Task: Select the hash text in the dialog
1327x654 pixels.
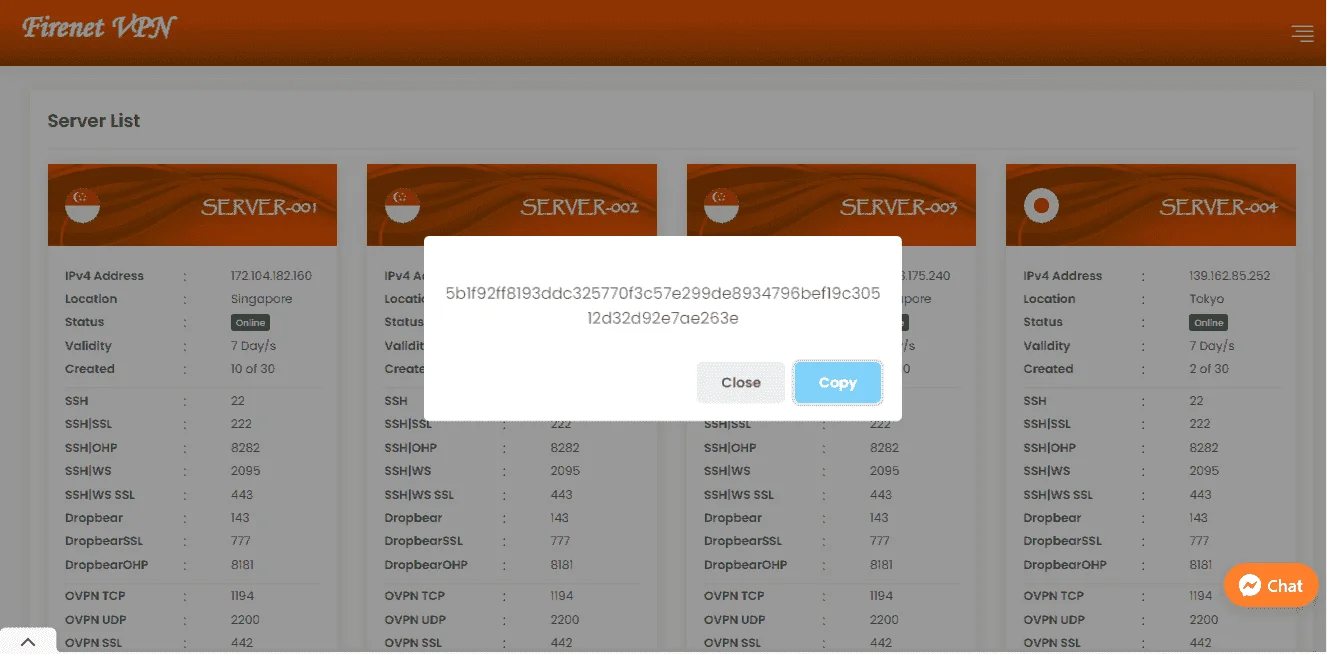Action: 663,306
